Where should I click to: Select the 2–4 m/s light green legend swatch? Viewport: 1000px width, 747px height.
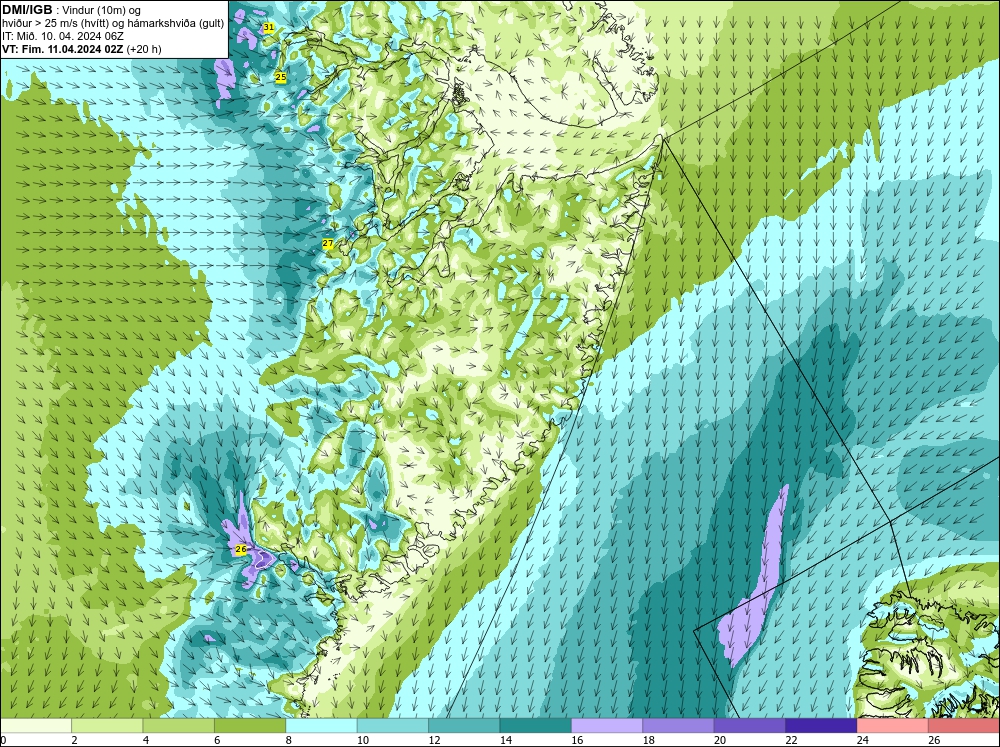point(107,725)
